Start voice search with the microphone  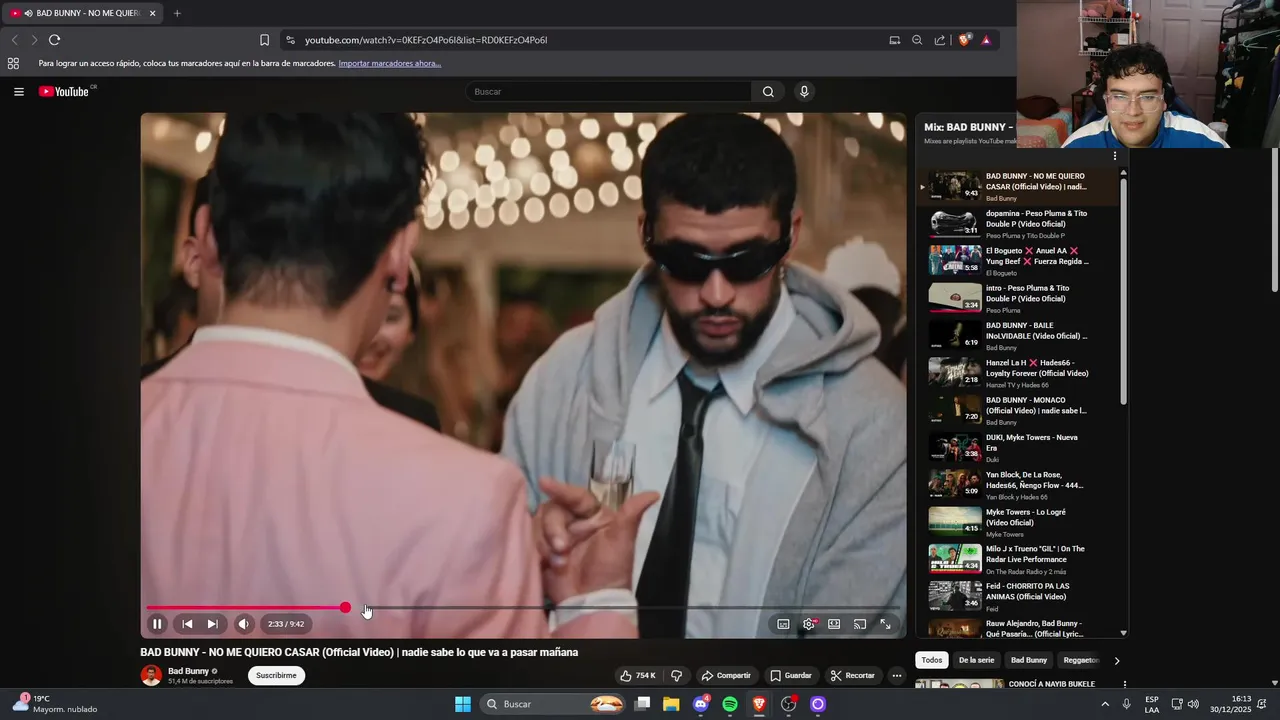click(x=804, y=91)
